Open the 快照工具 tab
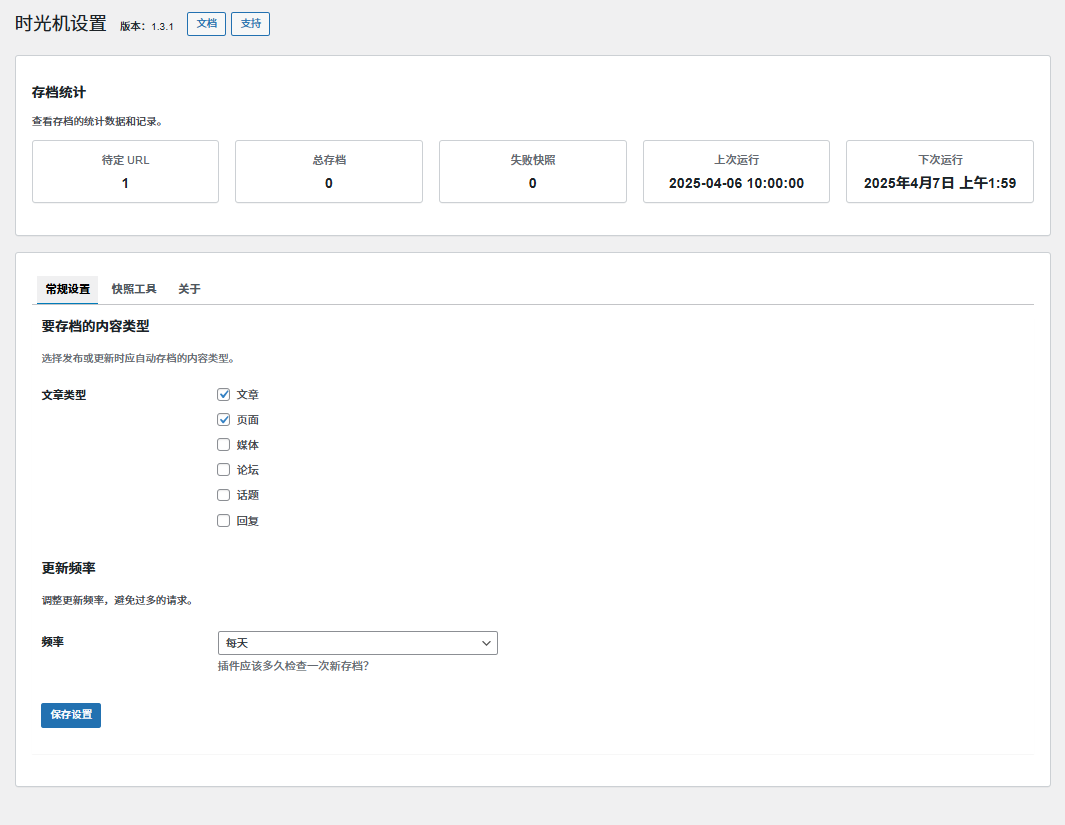 pos(134,290)
